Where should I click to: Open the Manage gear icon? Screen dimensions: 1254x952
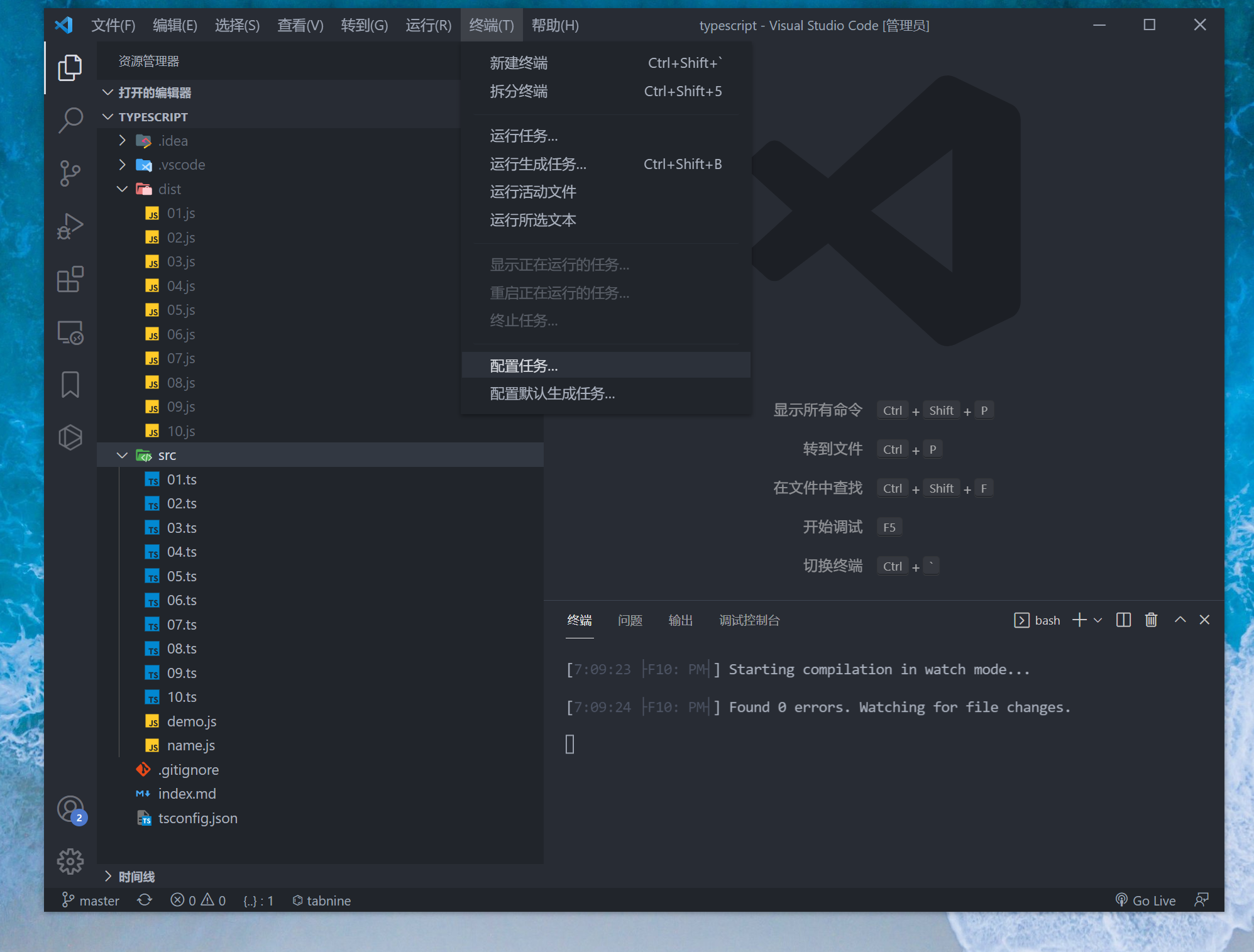click(x=70, y=862)
